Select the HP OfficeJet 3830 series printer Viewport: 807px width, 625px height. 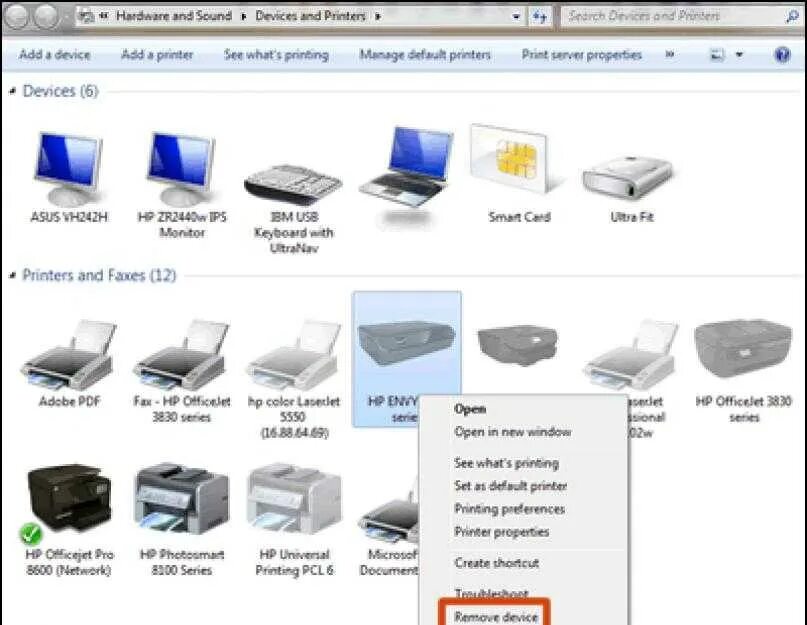743,371
